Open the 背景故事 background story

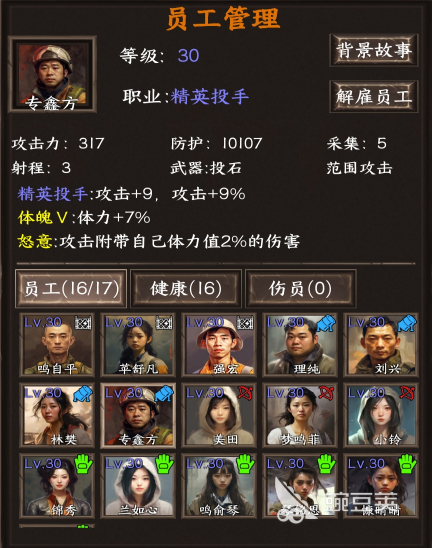374,50
